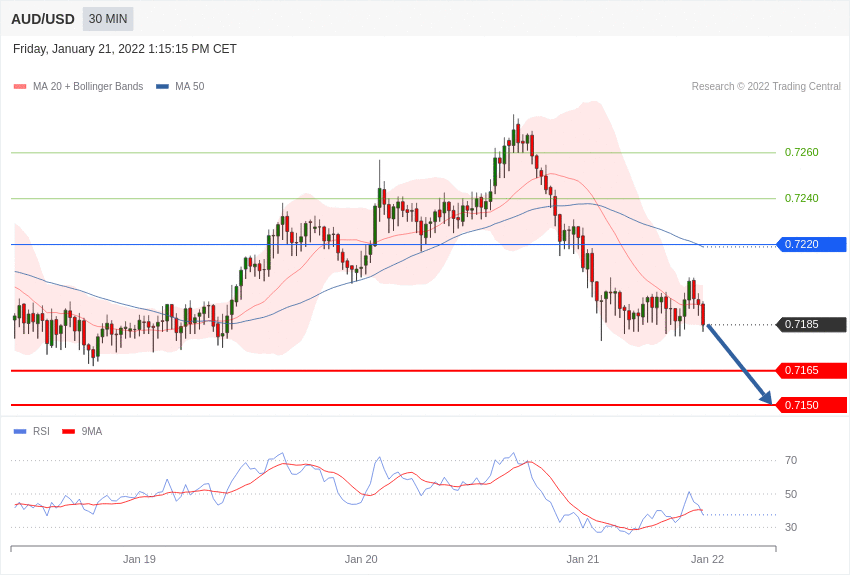
Task: Click the blue 0.7220 pivot price tag
Action: (x=812, y=244)
